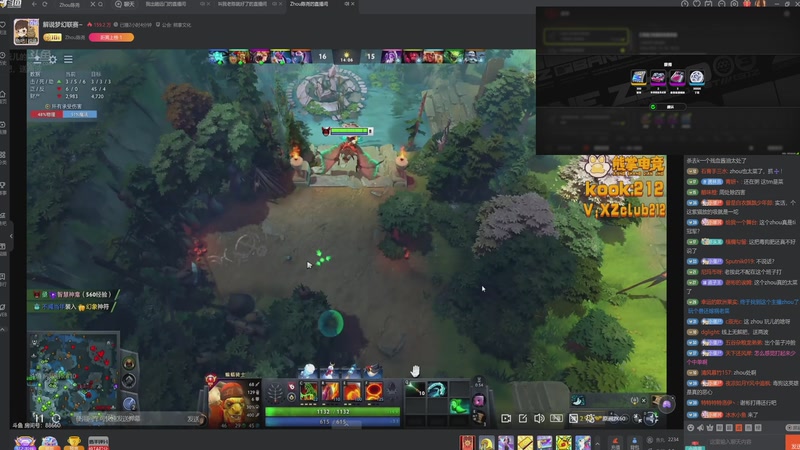Open the in-game hamburger menu
Image resolution: width=800 pixels, height=450 pixels.
[x=68, y=60]
